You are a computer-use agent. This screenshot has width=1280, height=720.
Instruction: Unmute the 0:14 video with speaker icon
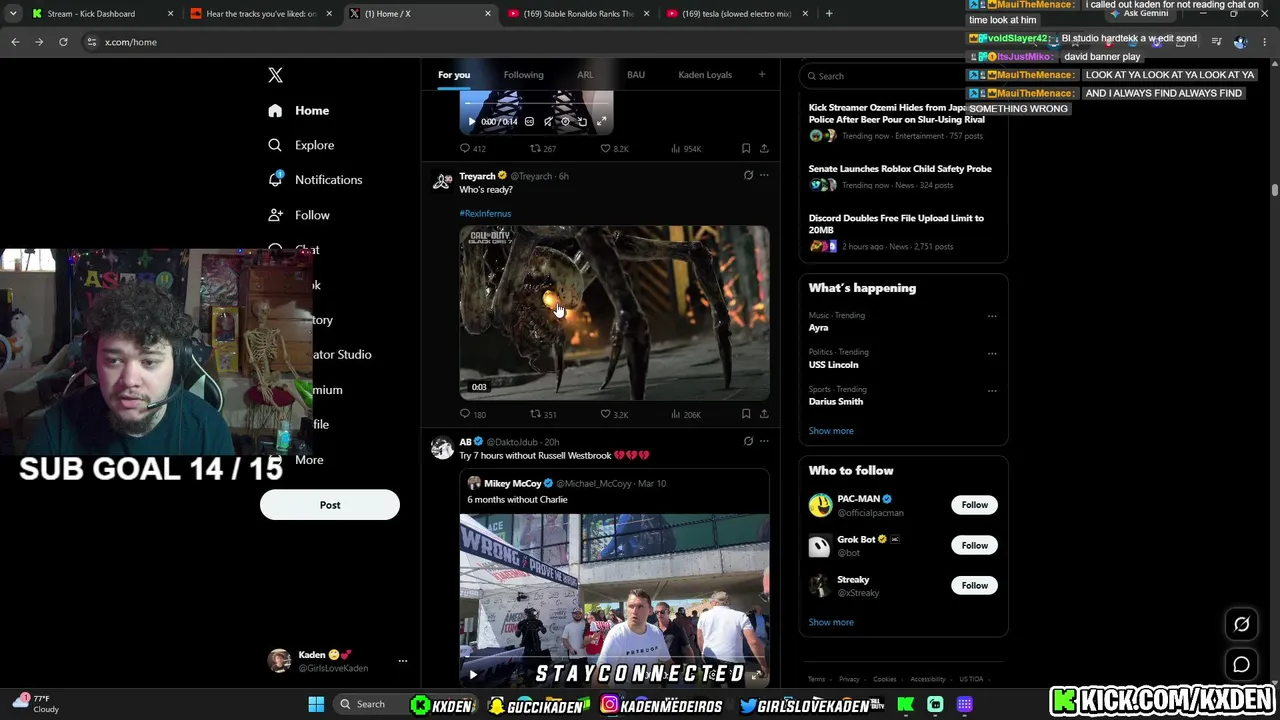547,122
